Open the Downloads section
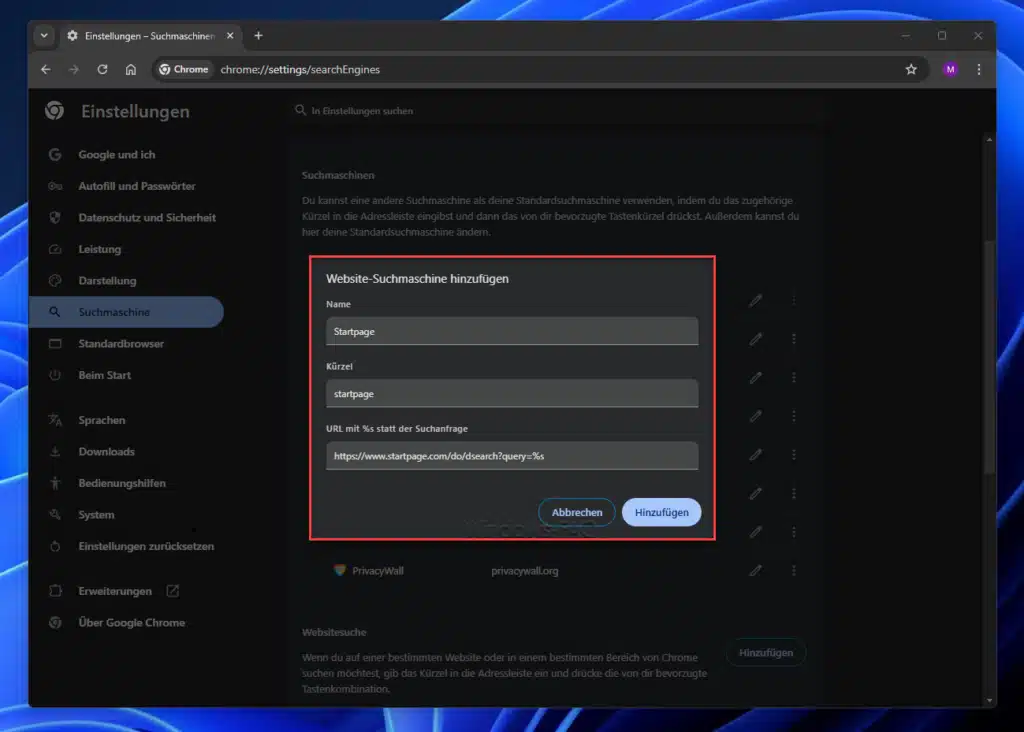This screenshot has height=732, width=1024. click(x=106, y=451)
